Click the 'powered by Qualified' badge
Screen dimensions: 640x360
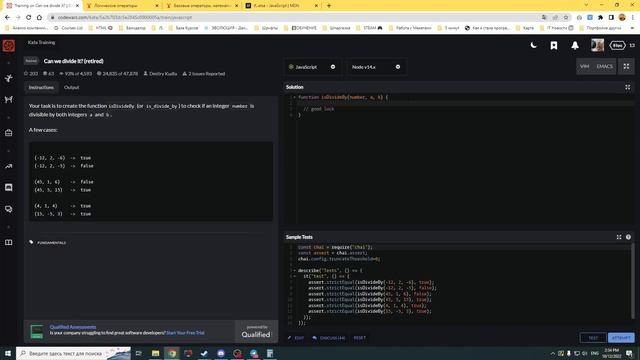click(256, 331)
